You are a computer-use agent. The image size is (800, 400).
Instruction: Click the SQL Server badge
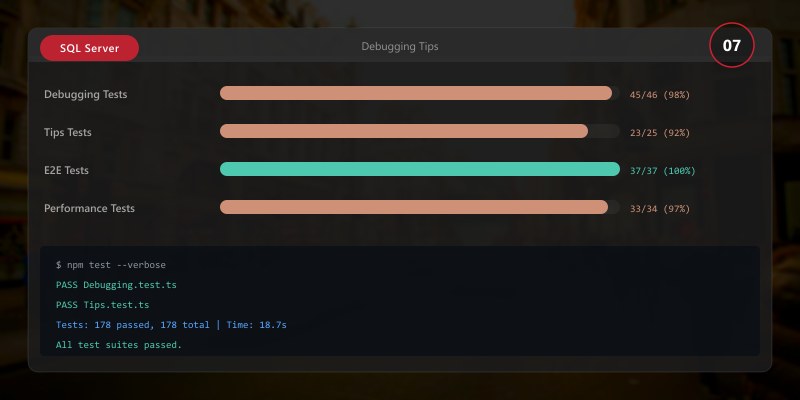[89, 48]
